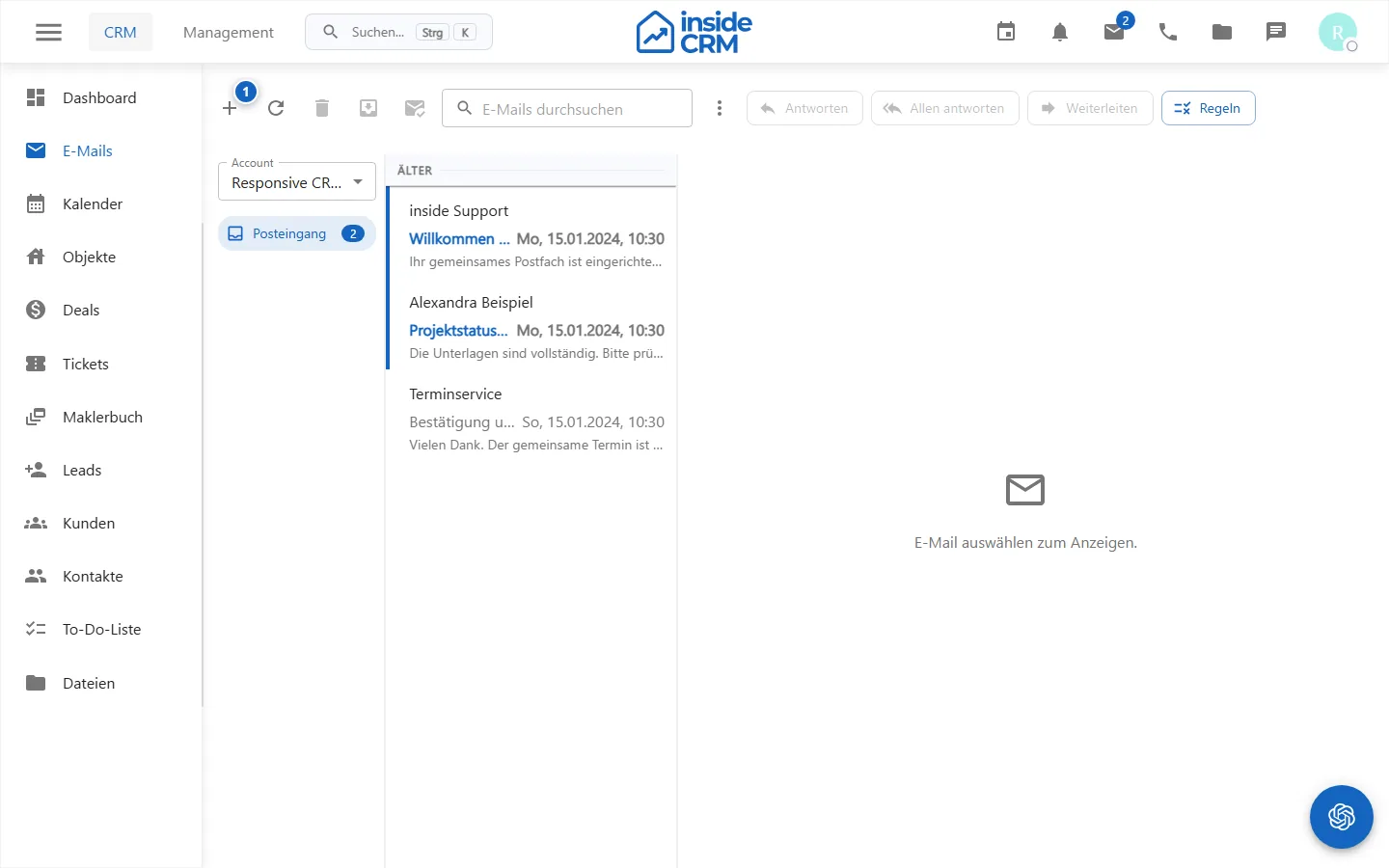Open the three-dot more options menu

pyautogui.click(x=720, y=108)
